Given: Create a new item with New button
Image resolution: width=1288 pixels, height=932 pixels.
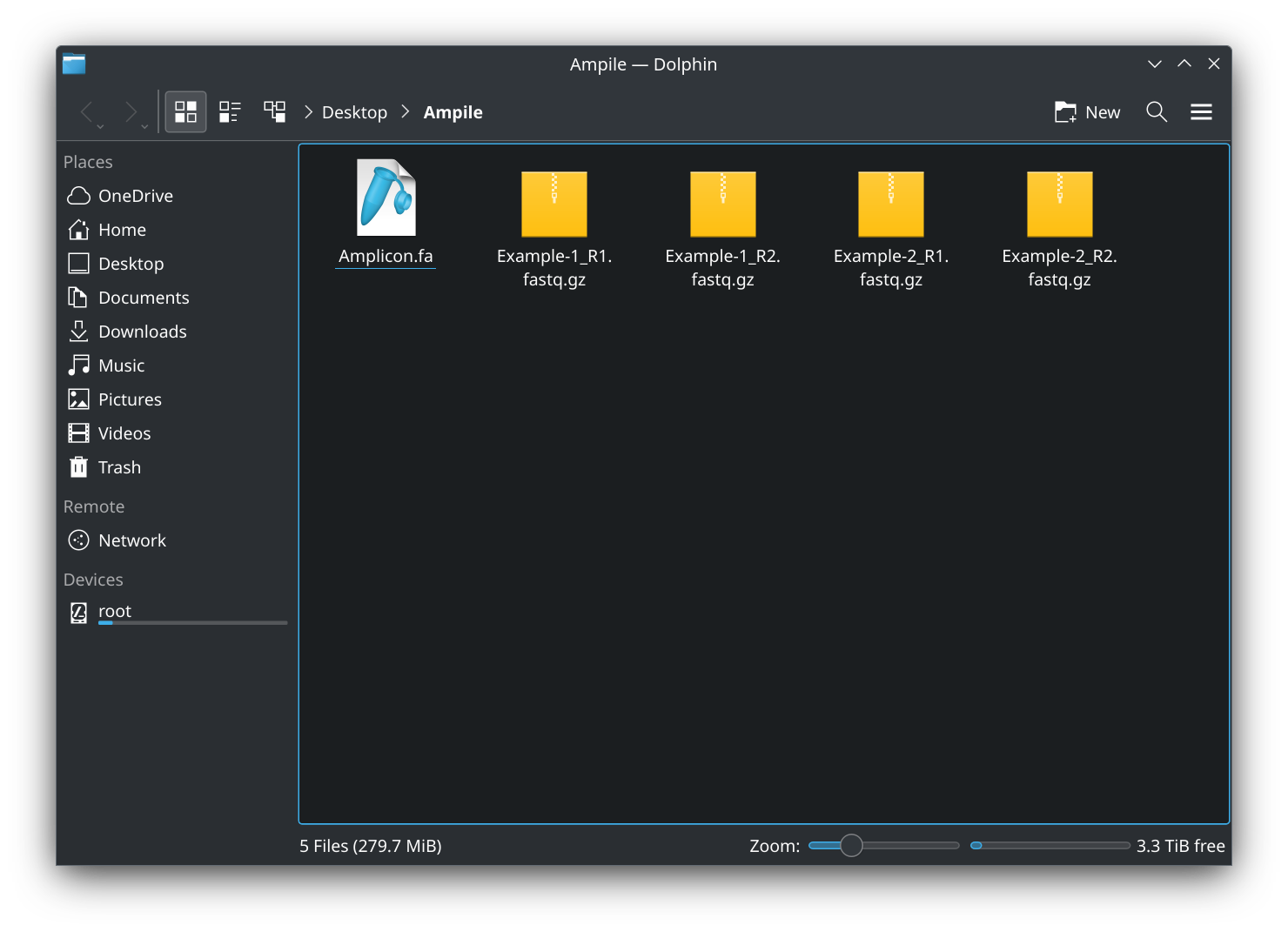Looking at the screenshot, I should tap(1087, 111).
